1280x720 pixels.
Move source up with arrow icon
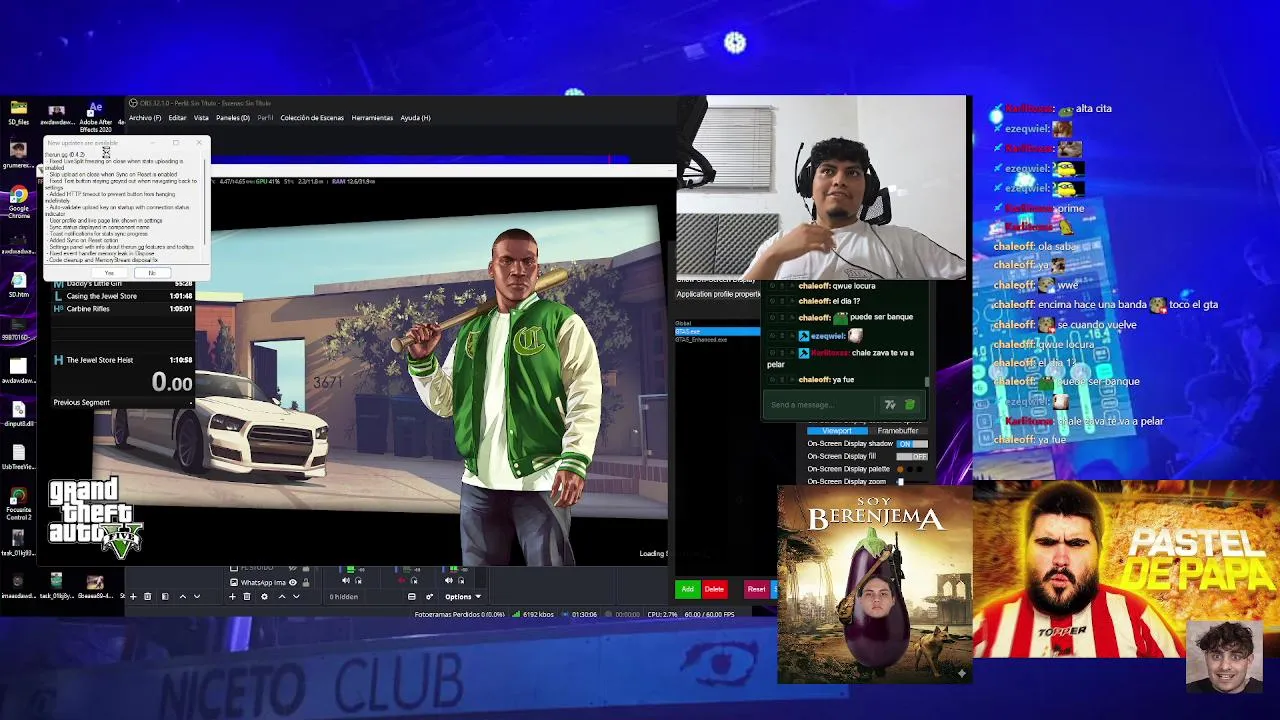pos(282,597)
